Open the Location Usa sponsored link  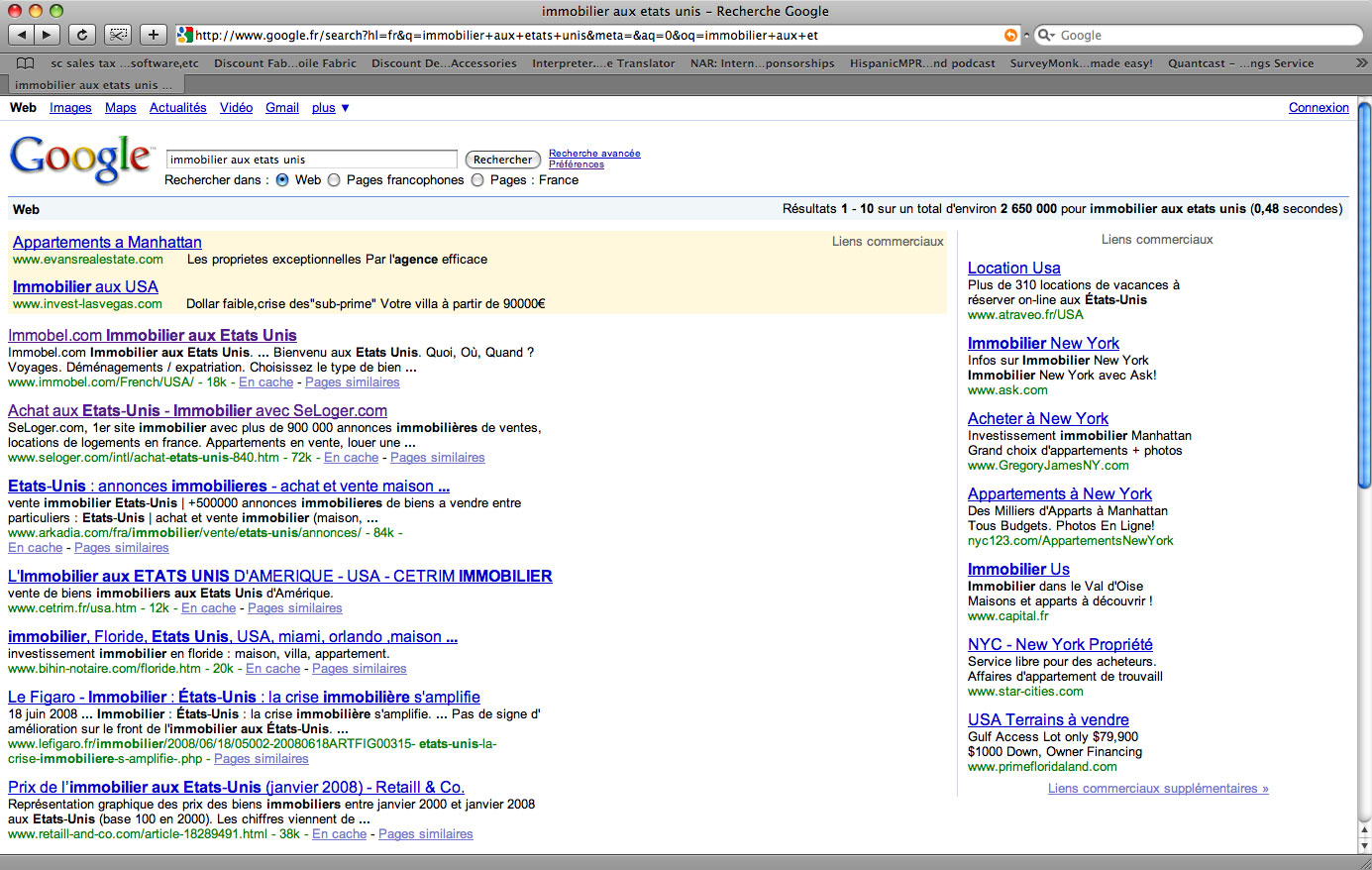pyautogui.click(x=1013, y=269)
